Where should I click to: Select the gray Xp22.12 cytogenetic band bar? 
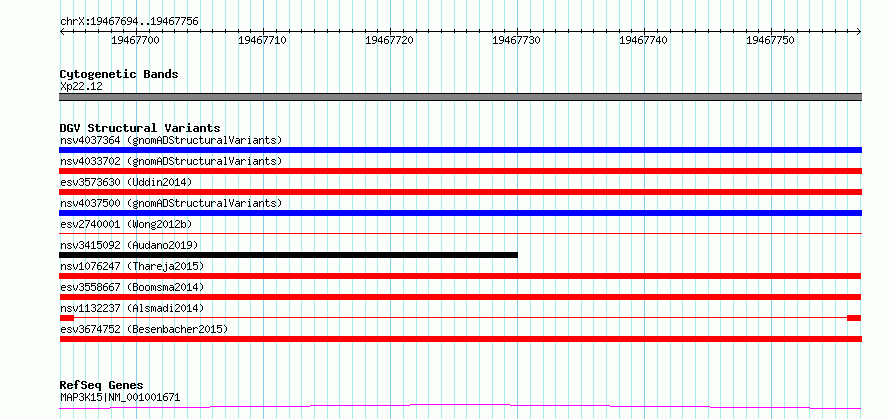point(460,97)
